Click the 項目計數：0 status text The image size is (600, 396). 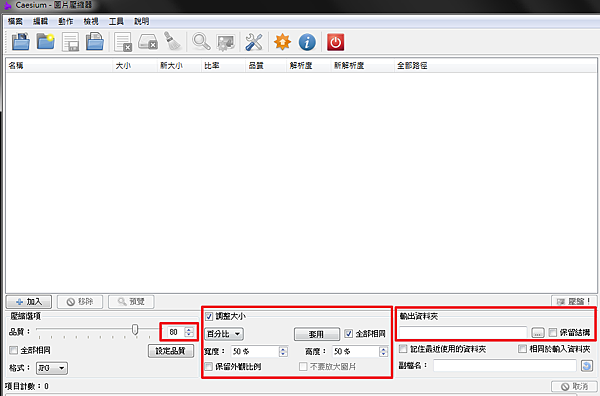(28, 386)
